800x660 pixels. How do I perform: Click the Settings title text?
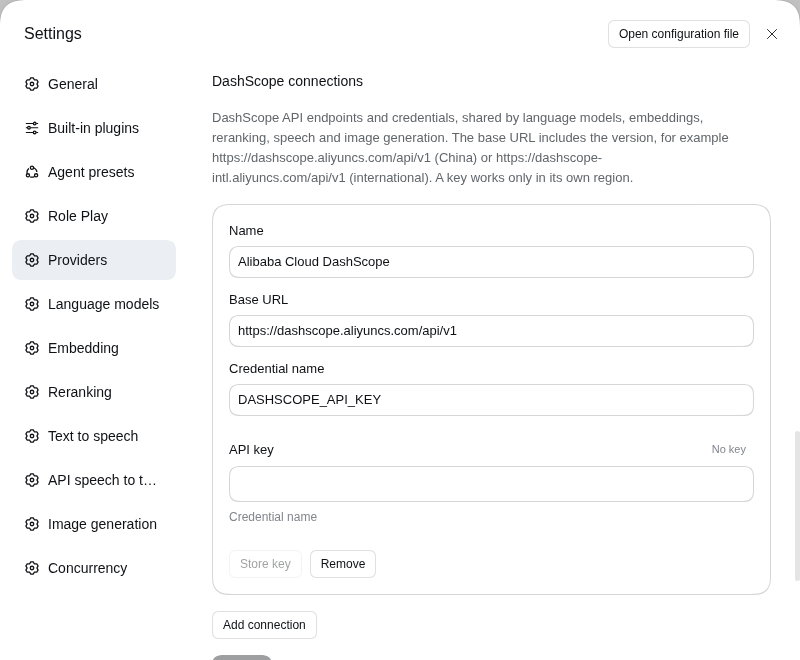53,34
